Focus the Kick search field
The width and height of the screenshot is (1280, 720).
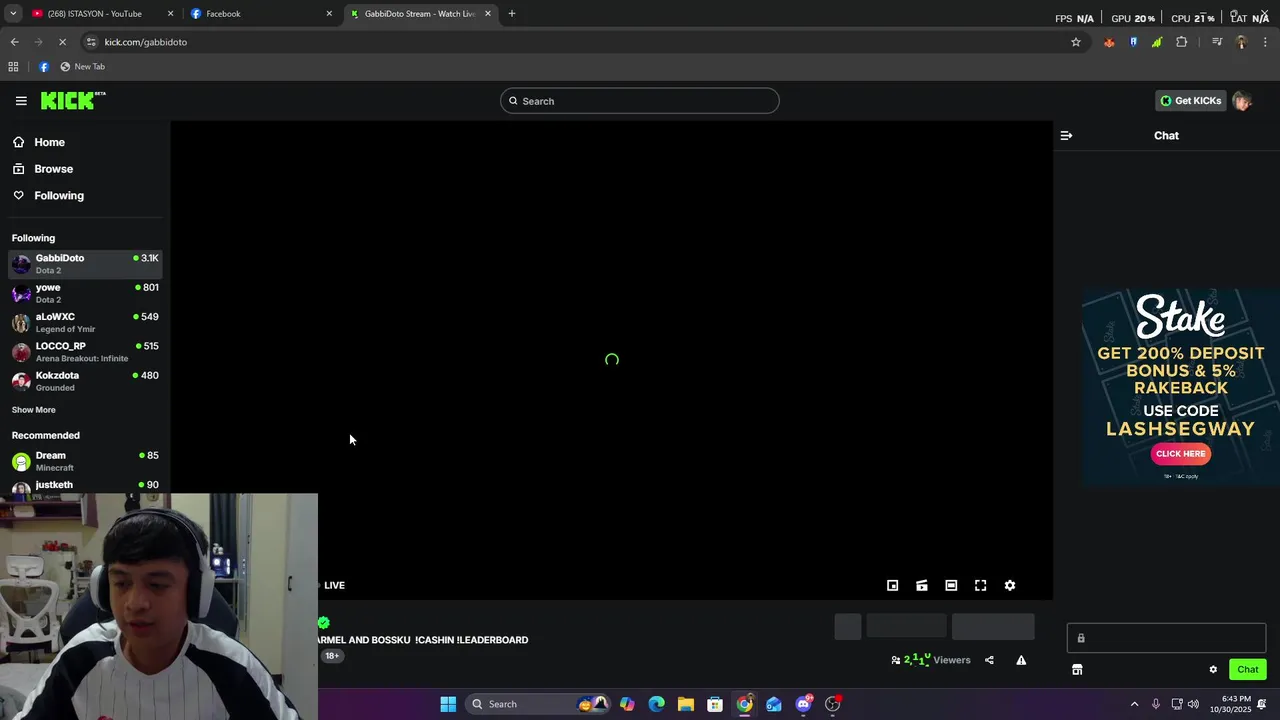click(x=640, y=101)
